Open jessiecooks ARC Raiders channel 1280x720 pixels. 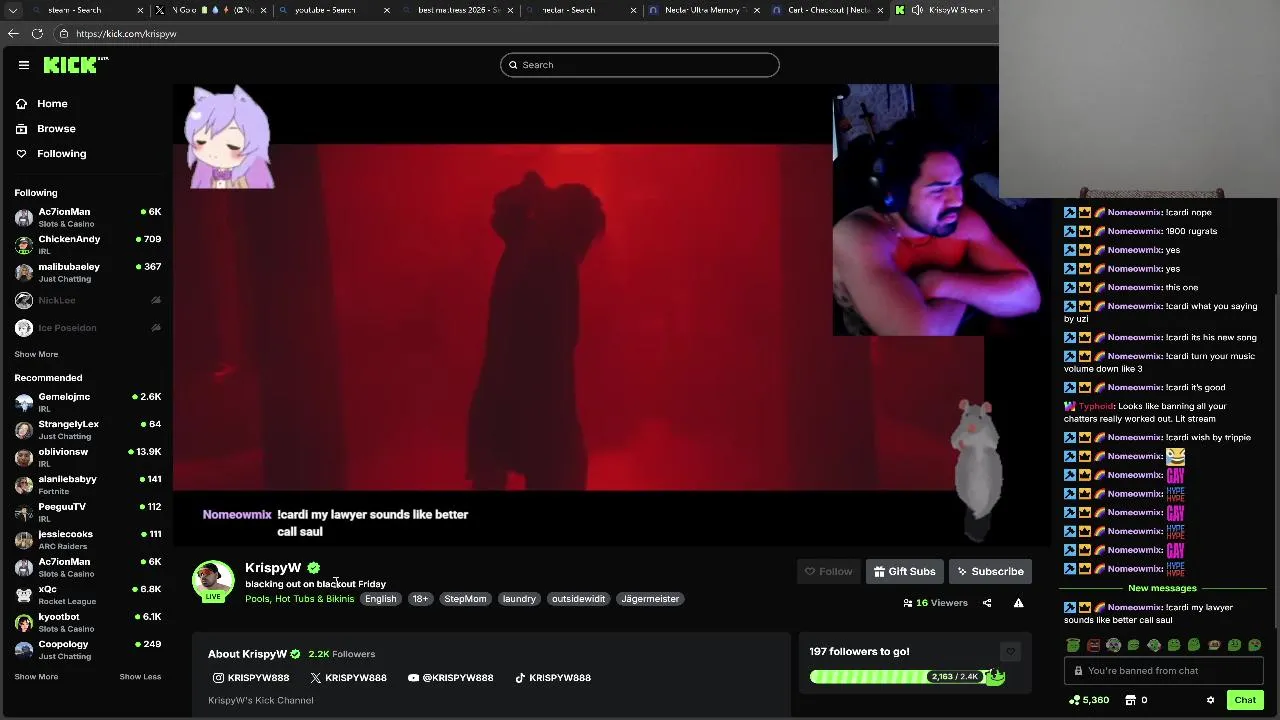88,539
